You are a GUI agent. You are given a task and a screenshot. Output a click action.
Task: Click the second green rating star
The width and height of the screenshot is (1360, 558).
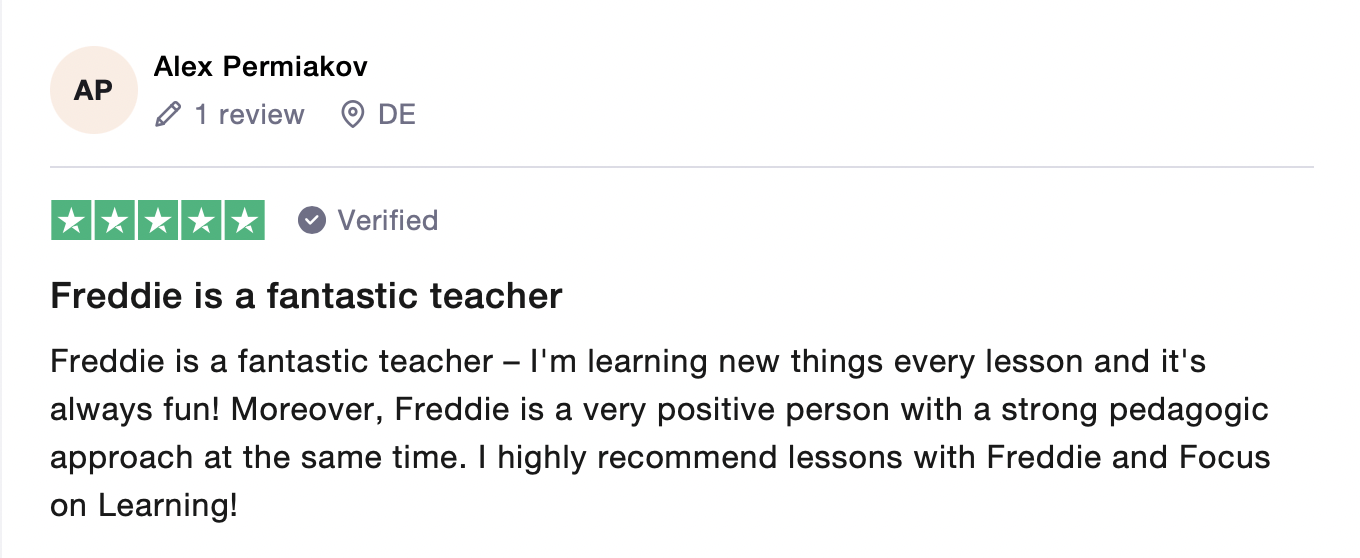pyautogui.click(x=114, y=221)
